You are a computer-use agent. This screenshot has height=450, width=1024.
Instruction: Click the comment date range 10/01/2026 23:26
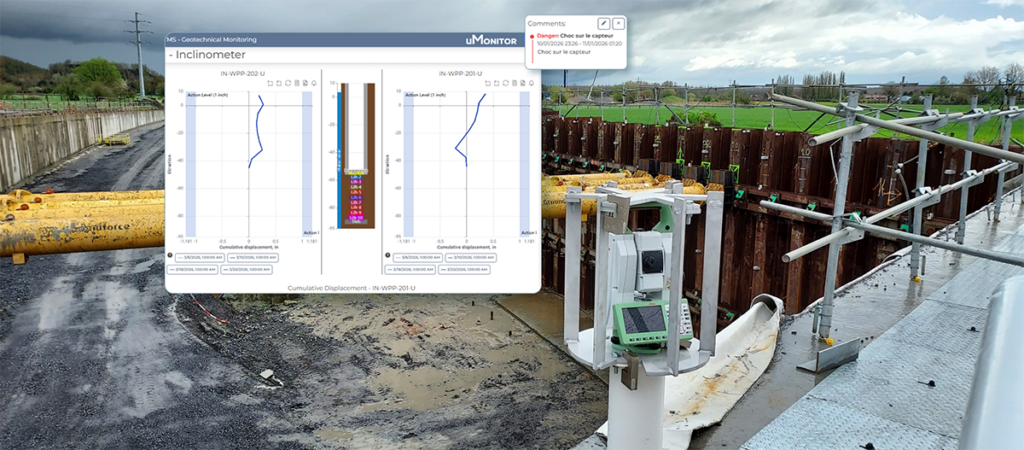coord(579,43)
